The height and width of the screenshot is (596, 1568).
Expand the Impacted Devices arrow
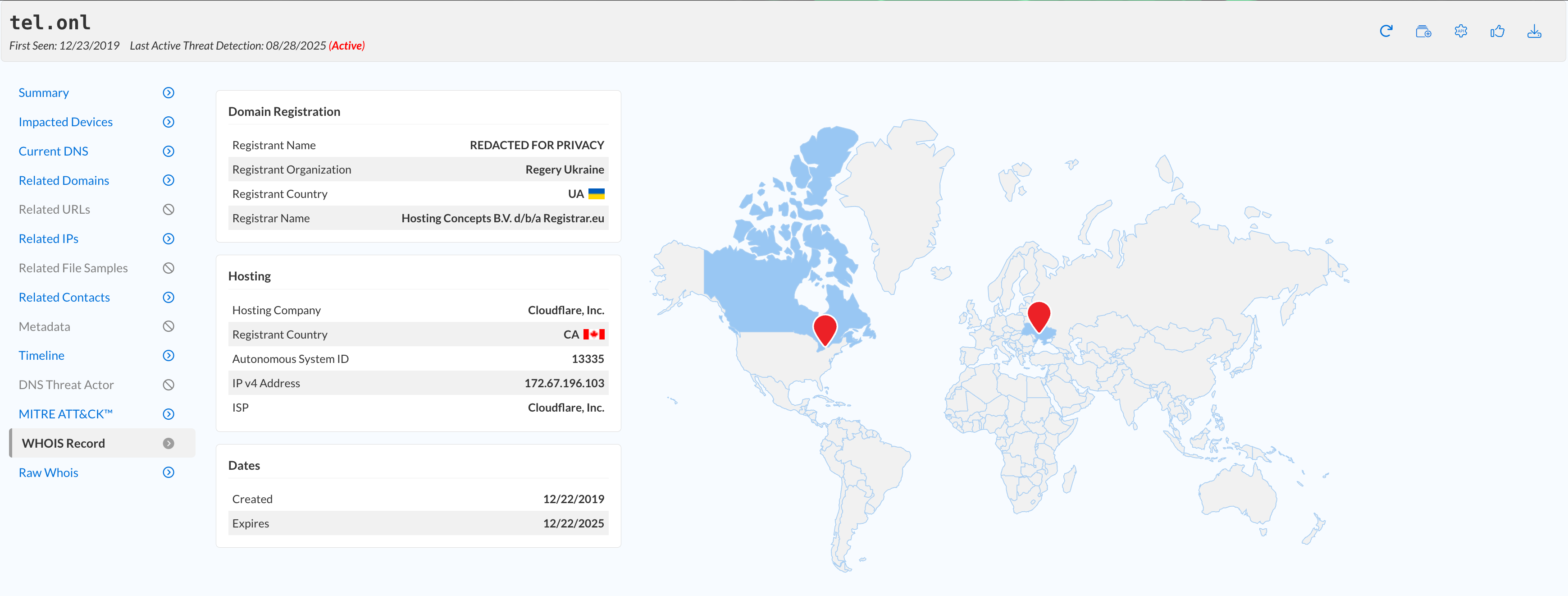pos(169,122)
